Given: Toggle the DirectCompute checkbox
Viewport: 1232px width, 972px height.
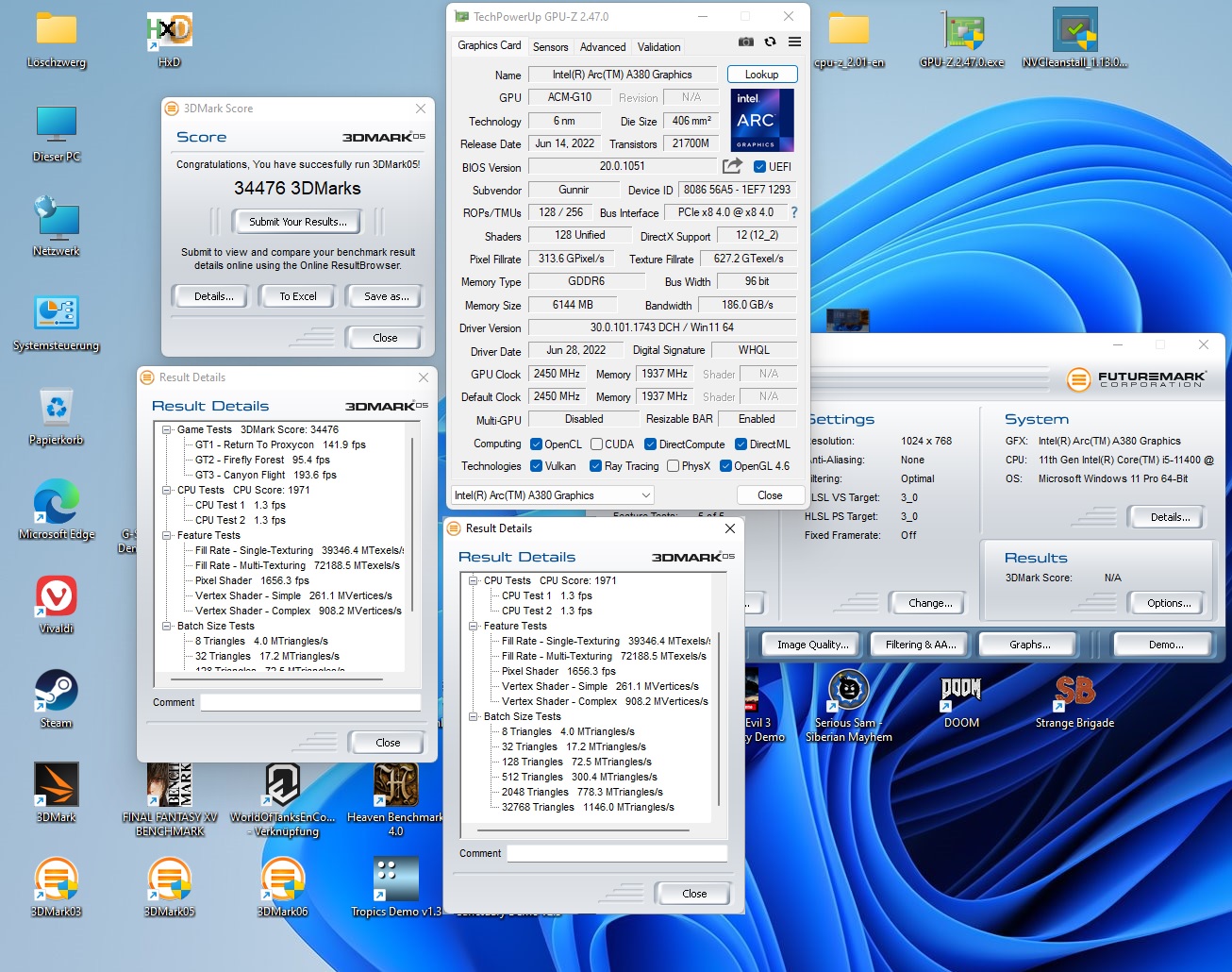Looking at the screenshot, I should (650, 444).
